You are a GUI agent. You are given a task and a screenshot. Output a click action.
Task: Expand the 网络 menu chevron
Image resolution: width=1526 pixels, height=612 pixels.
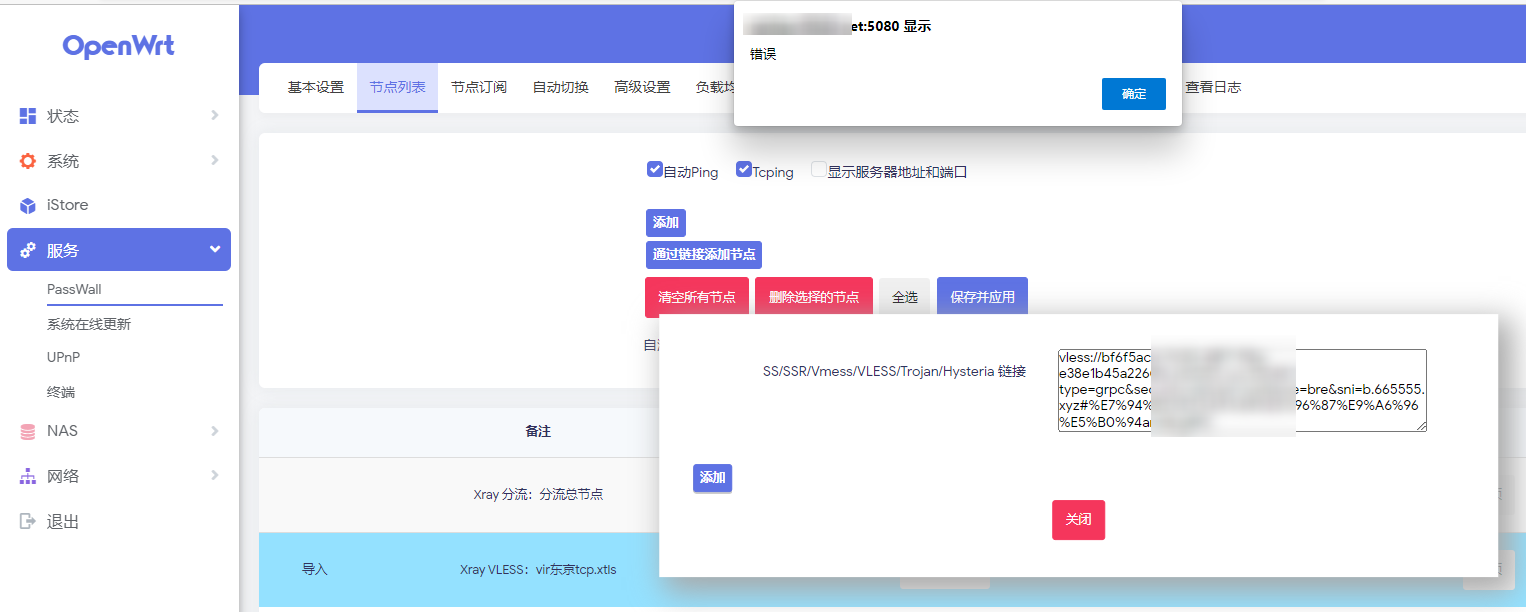pos(214,476)
